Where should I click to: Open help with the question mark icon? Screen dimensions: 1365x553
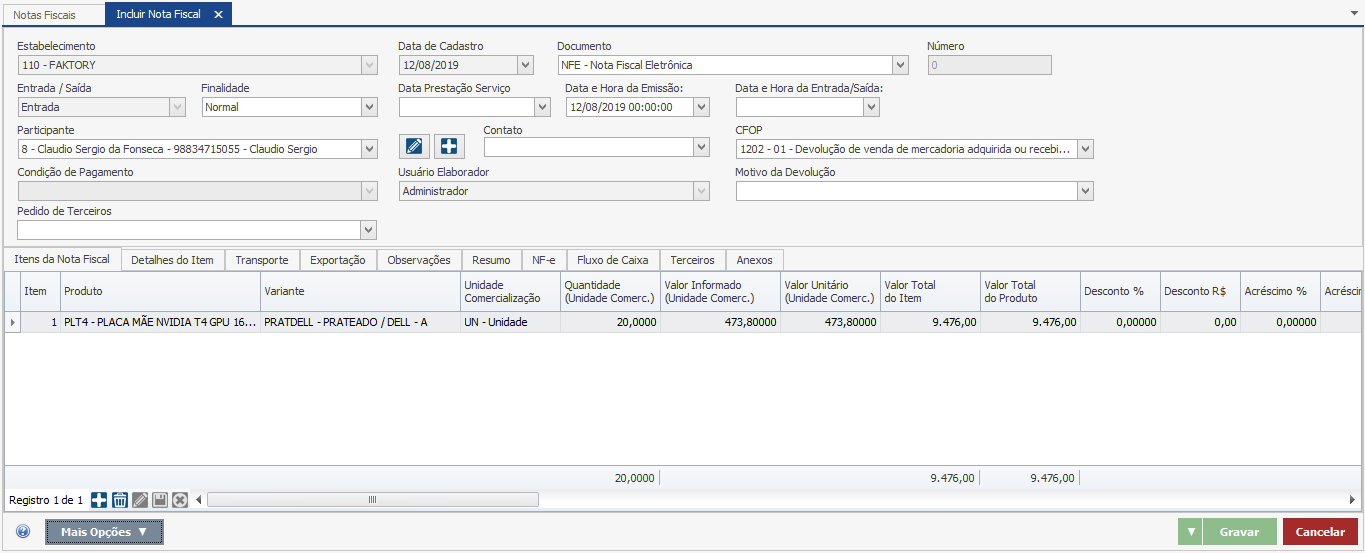(x=23, y=532)
